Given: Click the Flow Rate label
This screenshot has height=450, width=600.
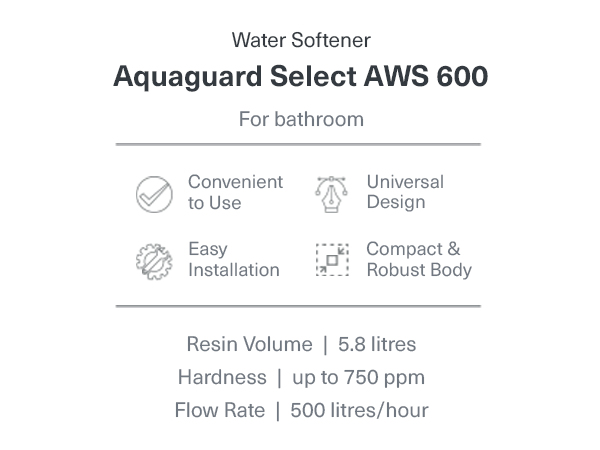Looking at the screenshot, I should (220, 410).
